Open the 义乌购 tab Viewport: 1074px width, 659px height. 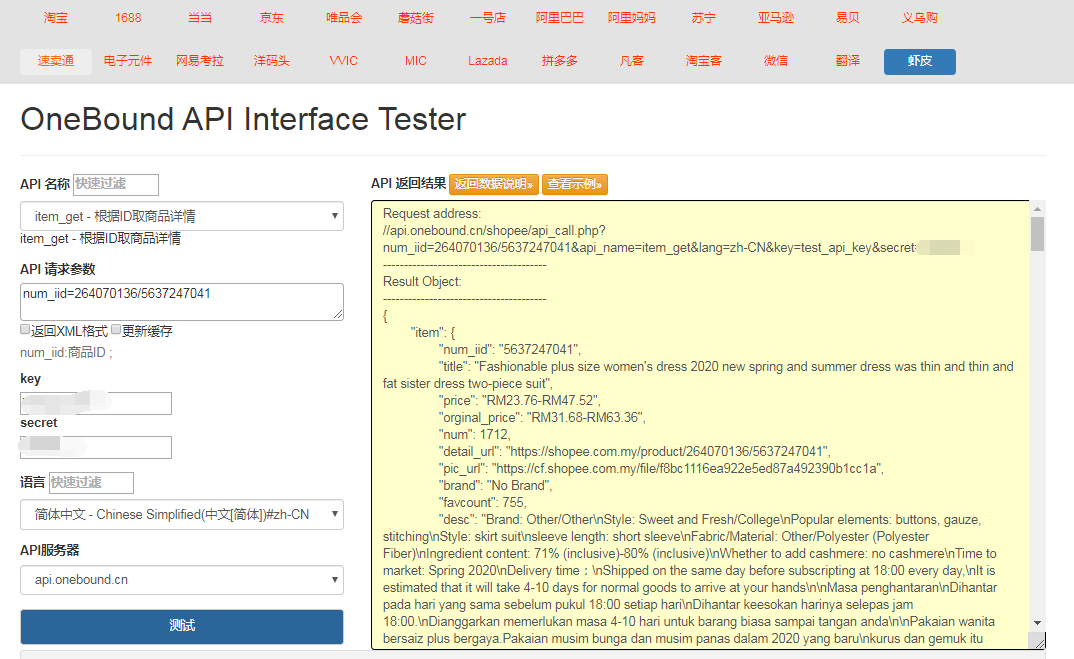click(919, 18)
